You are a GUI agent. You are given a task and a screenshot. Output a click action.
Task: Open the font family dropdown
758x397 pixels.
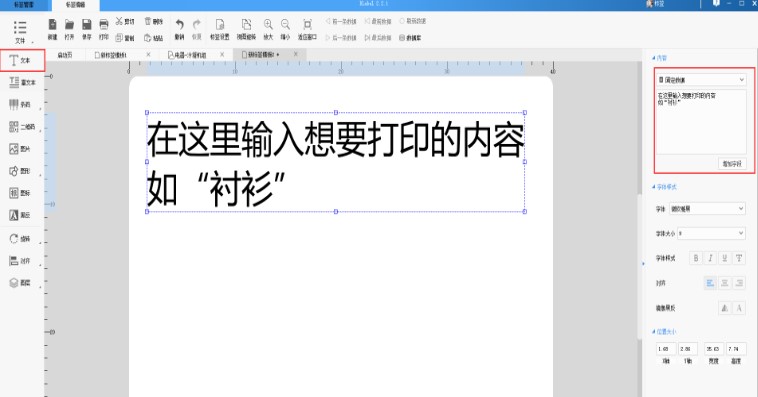click(x=707, y=208)
